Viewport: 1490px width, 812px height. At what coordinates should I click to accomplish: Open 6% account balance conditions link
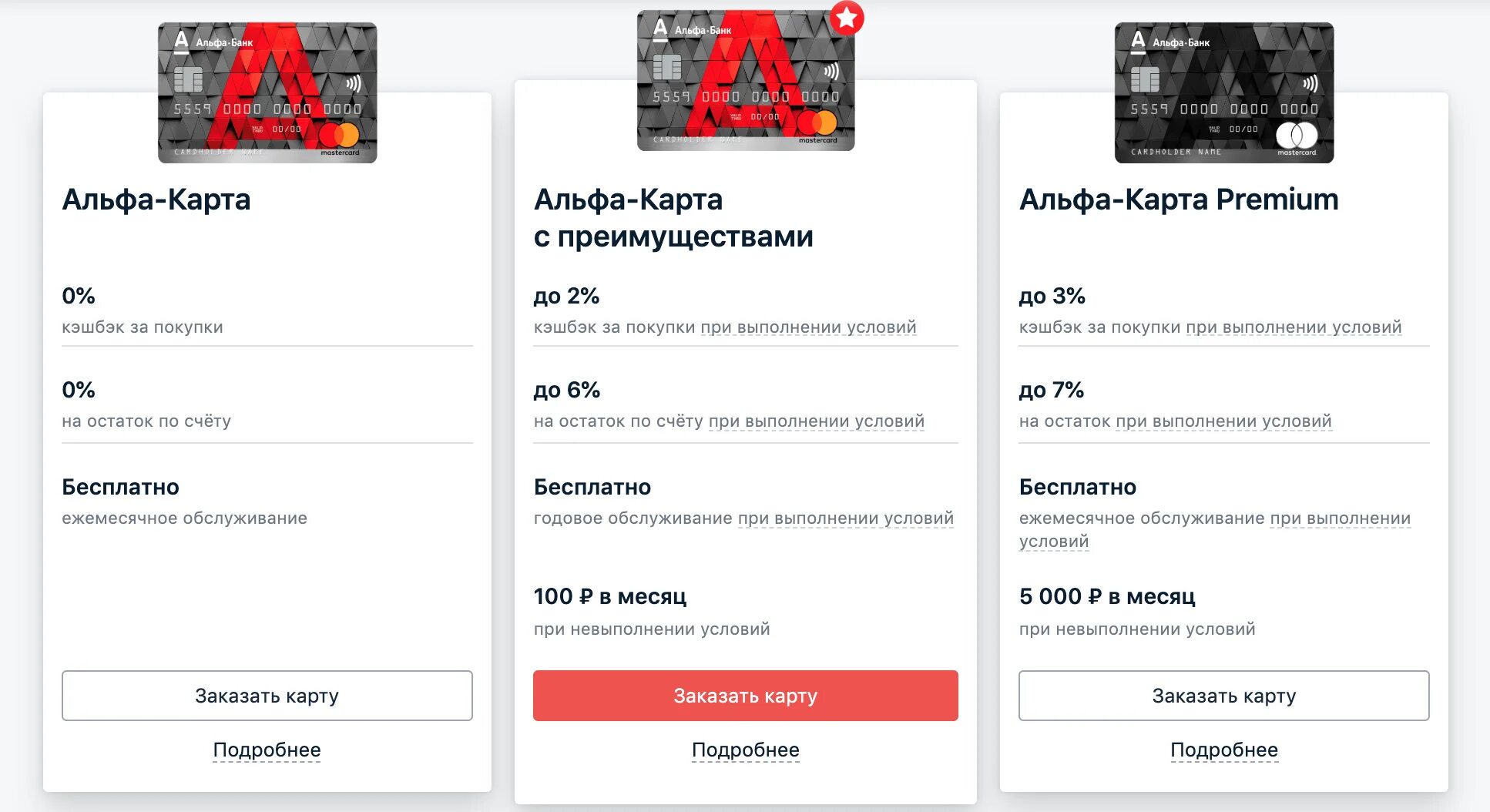point(816,421)
